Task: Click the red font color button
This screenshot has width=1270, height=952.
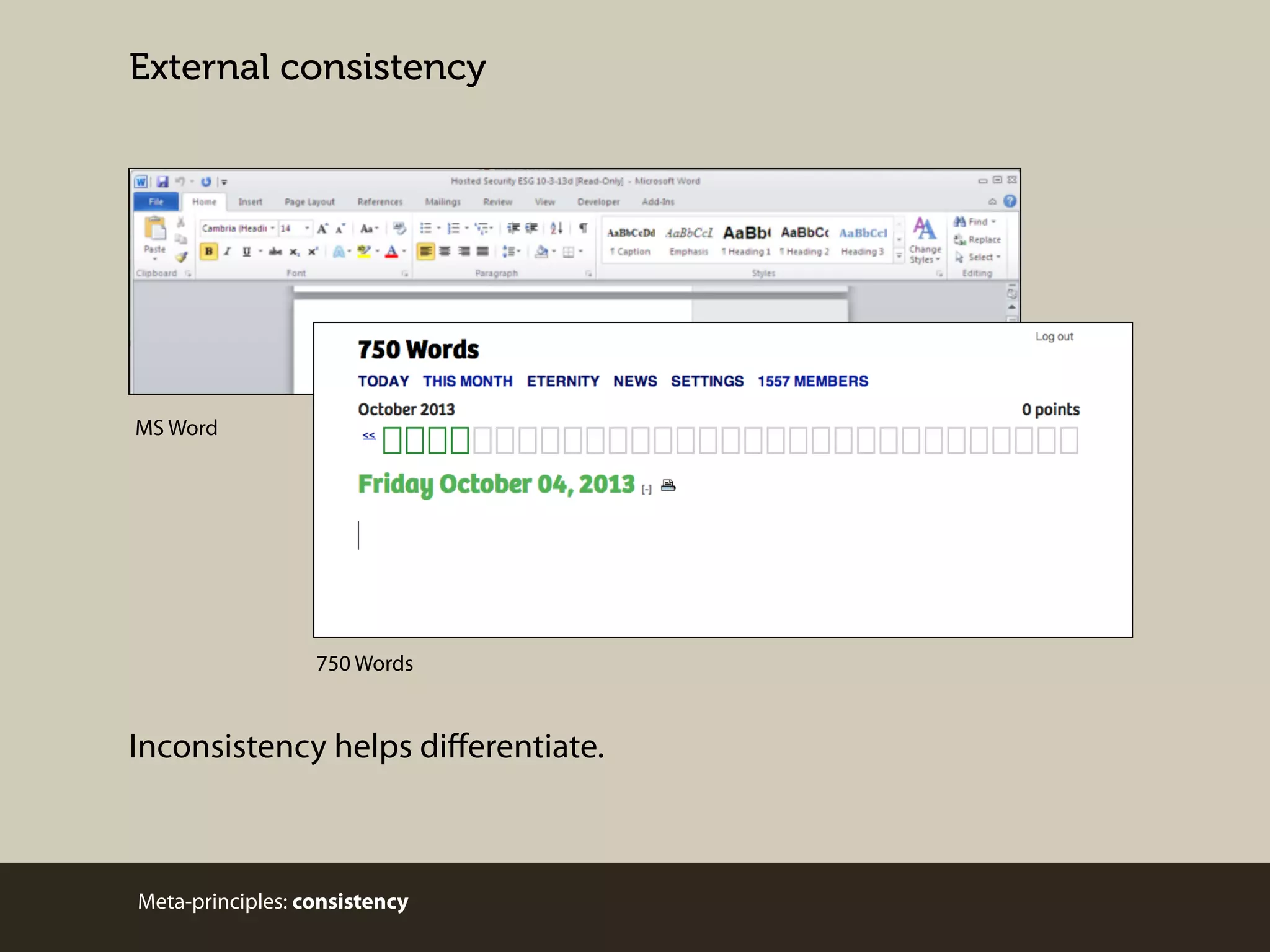Action: (392, 252)
